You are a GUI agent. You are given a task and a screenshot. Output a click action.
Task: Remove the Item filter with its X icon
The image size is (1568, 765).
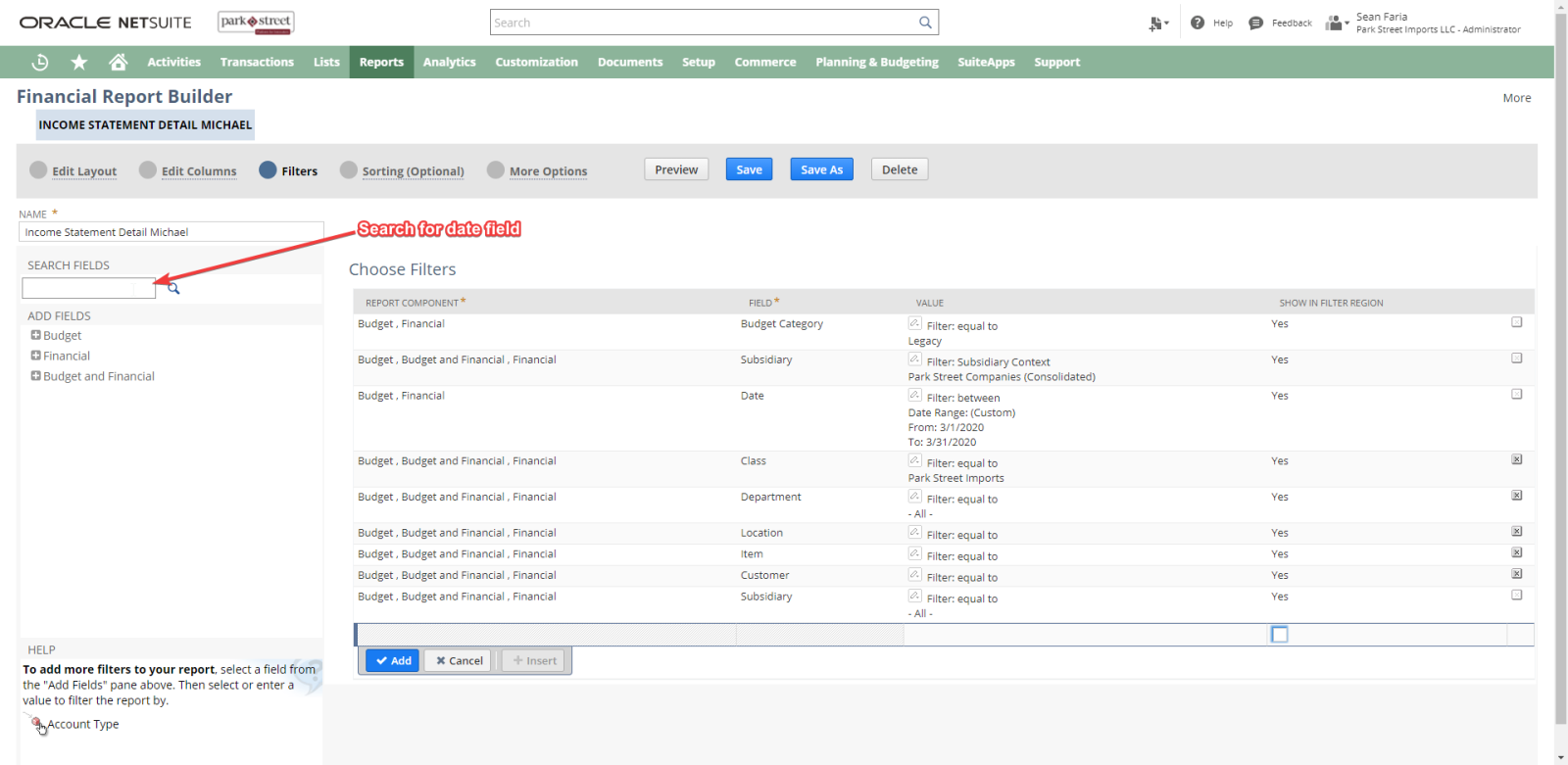coord(1516,552)
